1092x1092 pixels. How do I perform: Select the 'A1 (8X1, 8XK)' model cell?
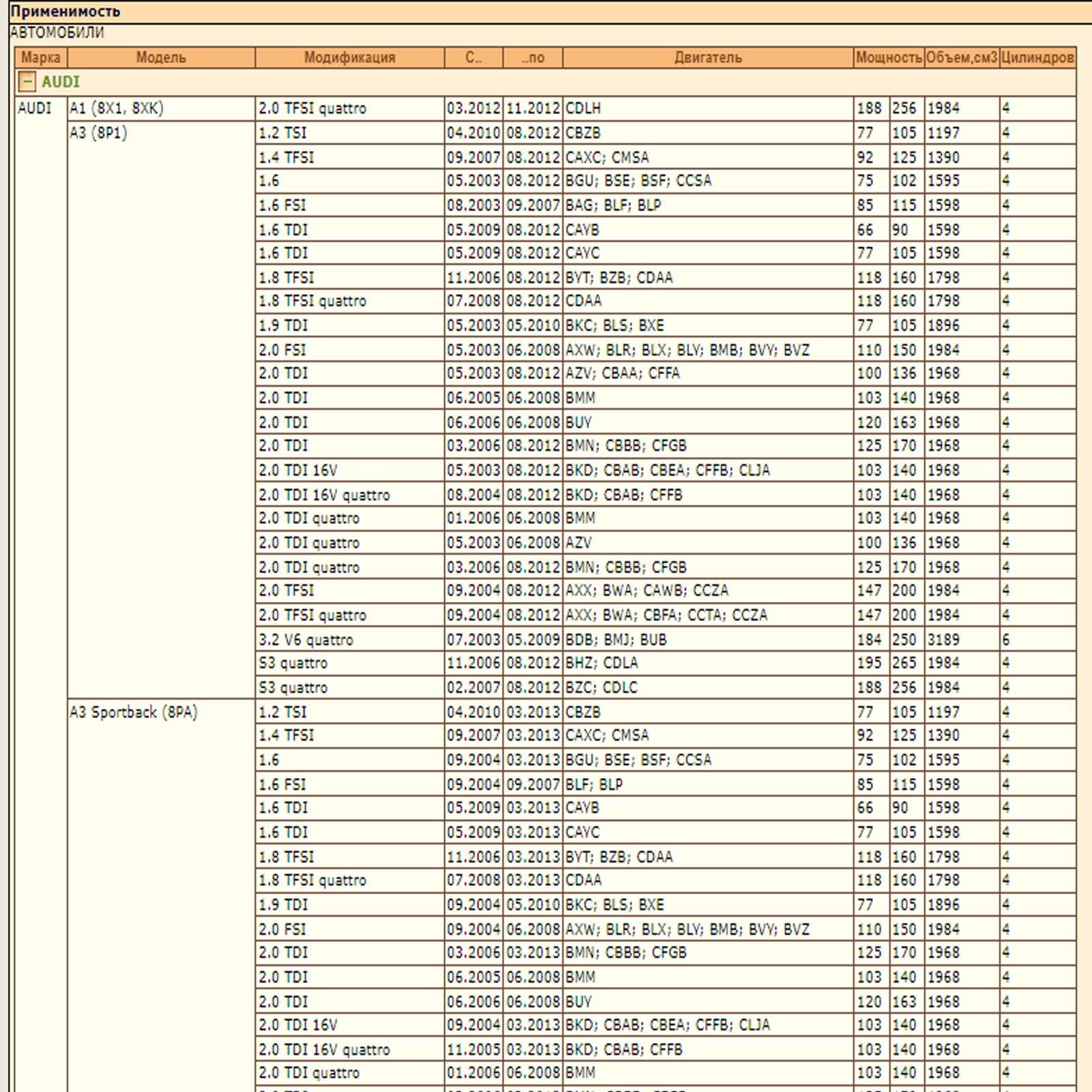click(x=161, y=109)
